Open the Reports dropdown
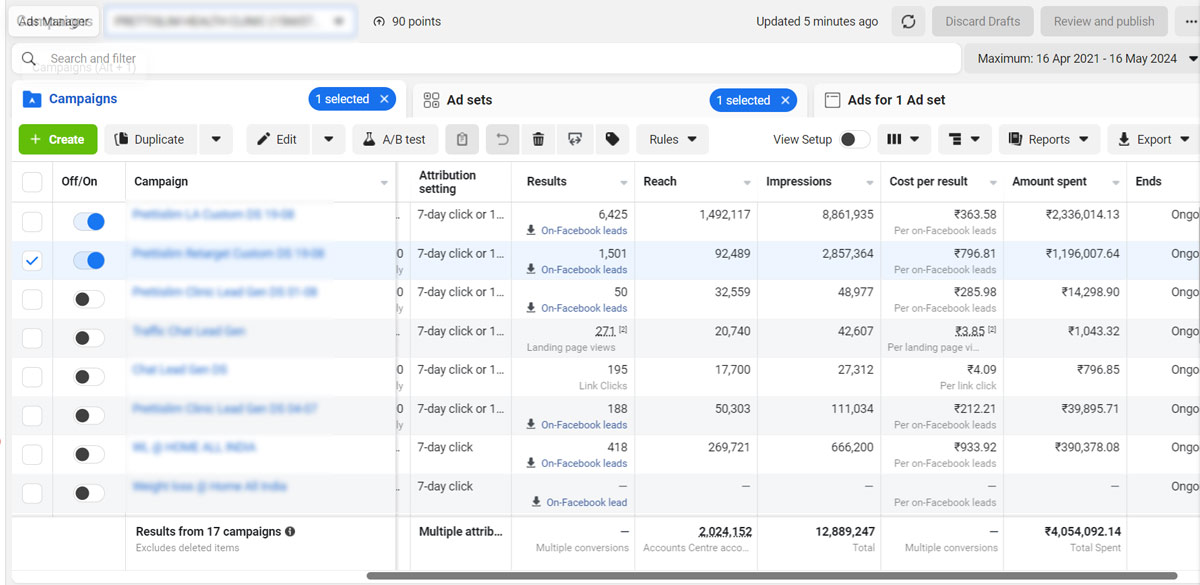1200x585 pixels. [x=1049, y=140]
